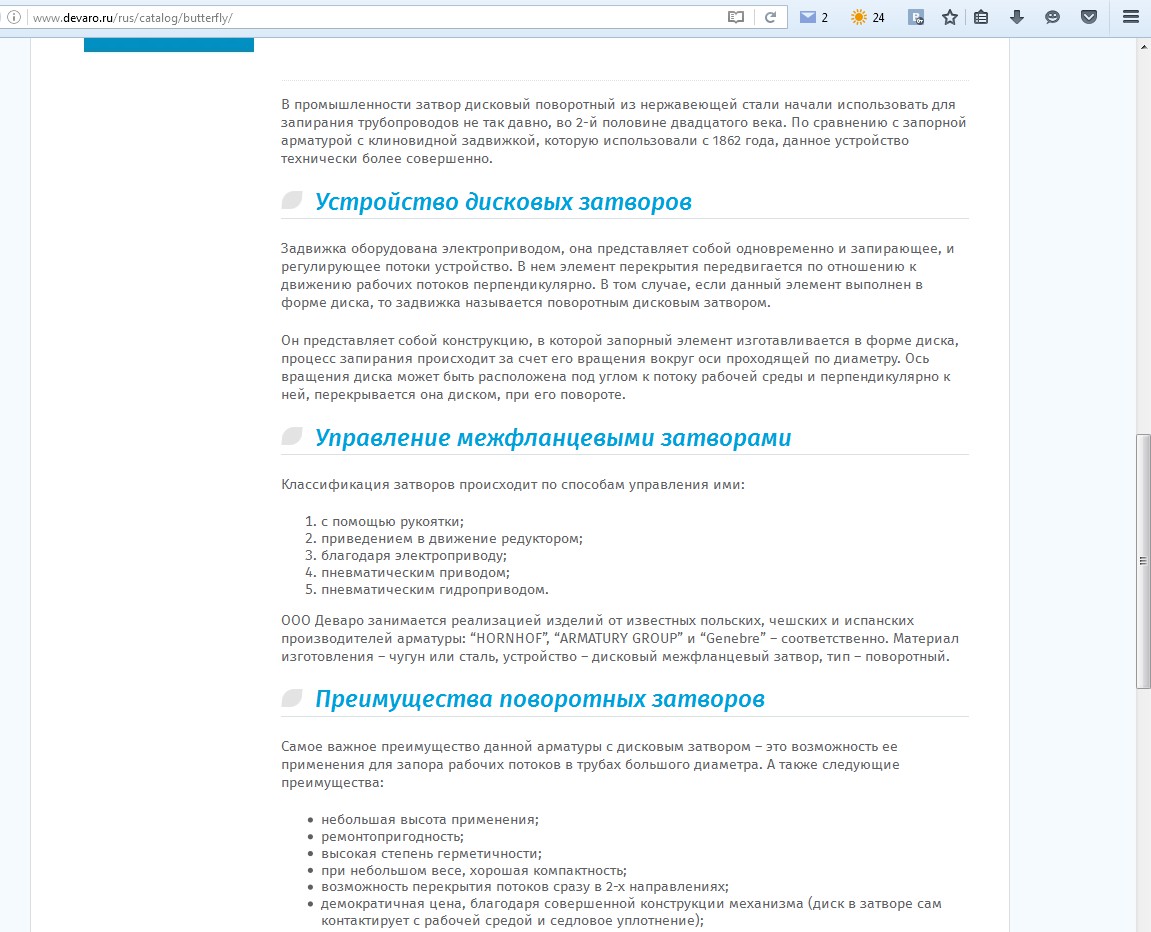This screenshot has width=1151, height=932.
Task: Bookmark this page with the star
Action: pyautogui.click(x=950, y=17)
